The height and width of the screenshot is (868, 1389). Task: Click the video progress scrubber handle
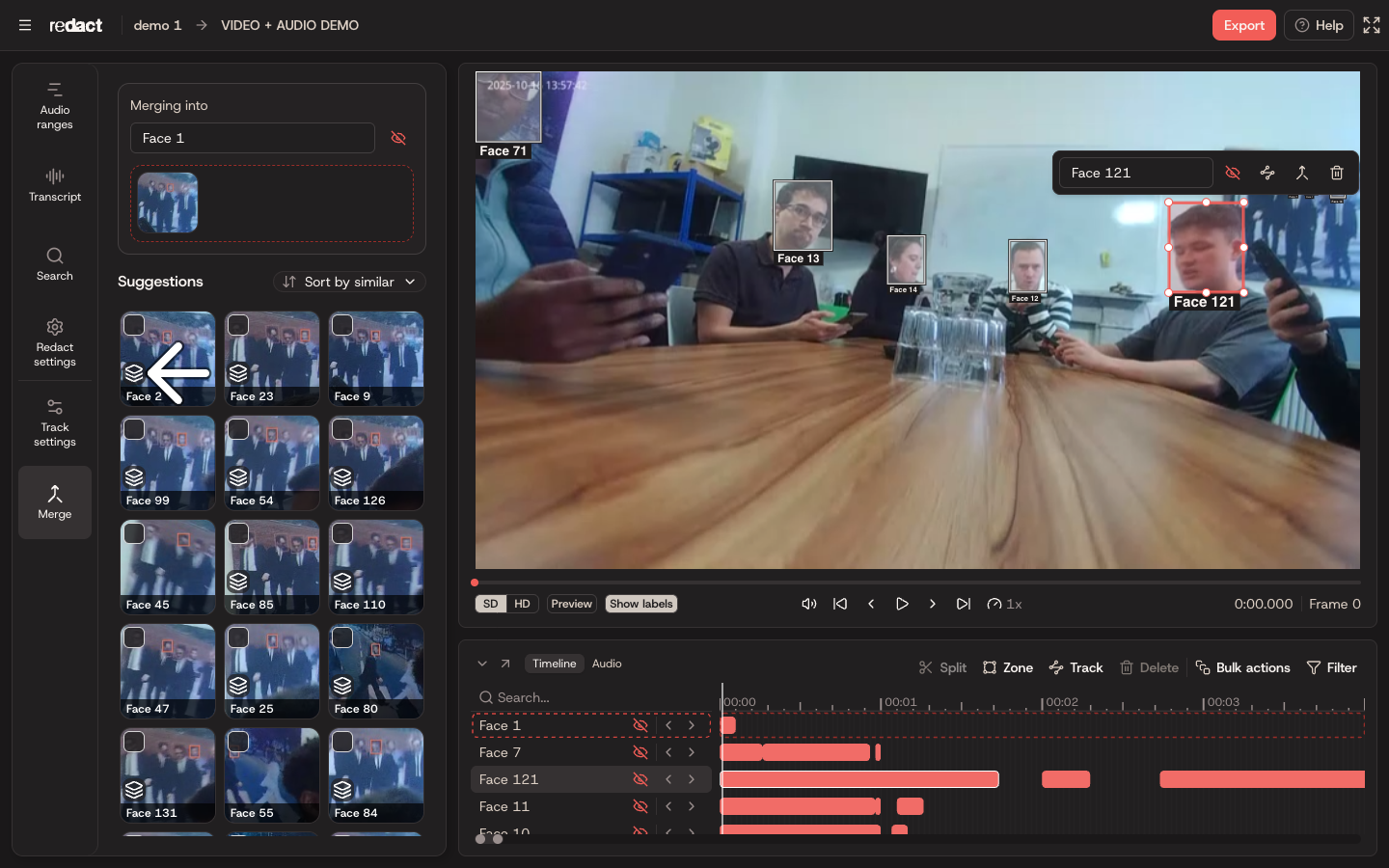click(x=475, y=583)
